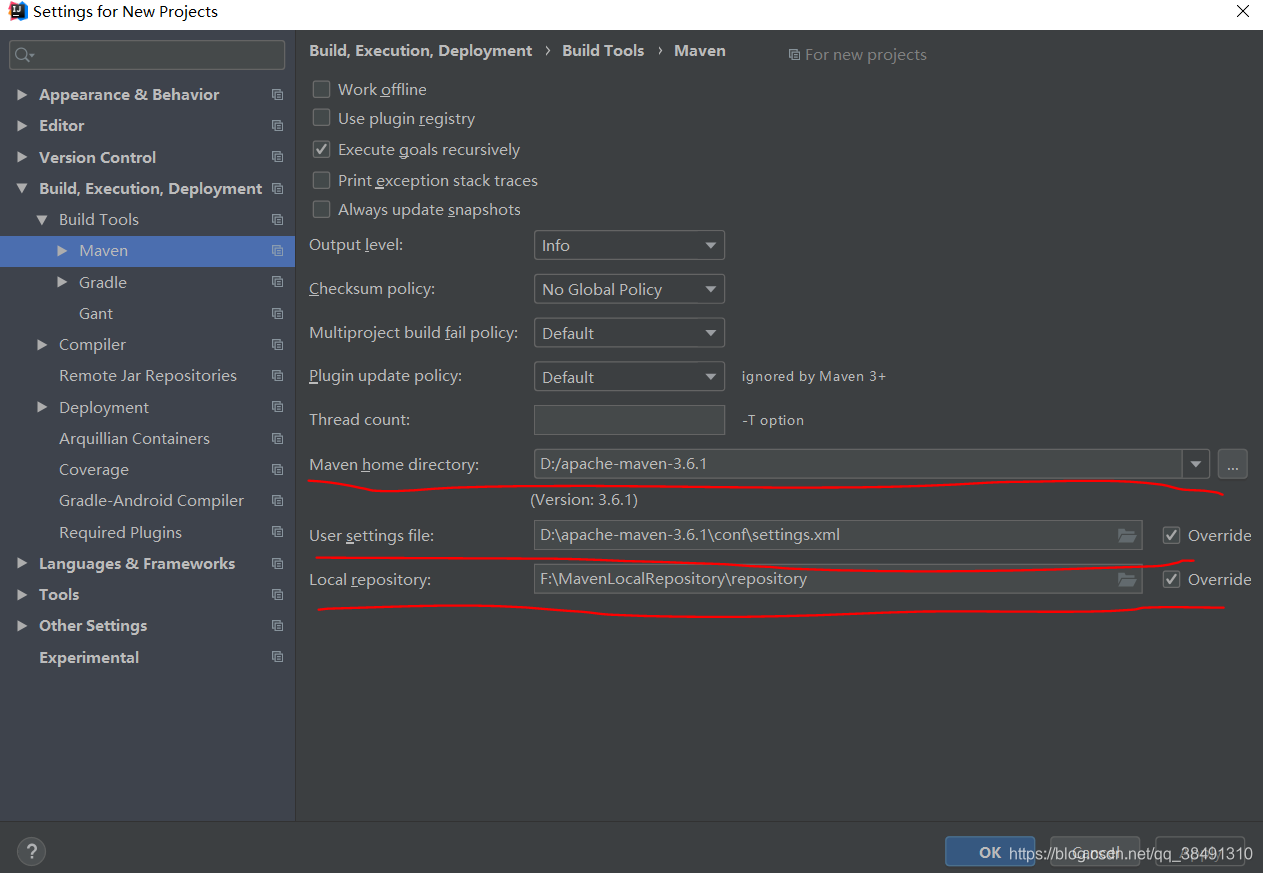Select Remote Jar Repositories settings
Screen dimensions: 1263x873
(x=148, y=376)
